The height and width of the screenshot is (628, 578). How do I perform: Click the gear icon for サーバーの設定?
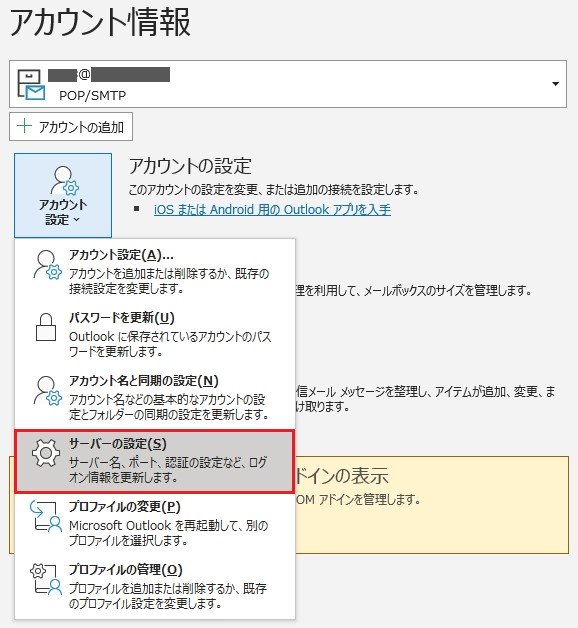[46, 453]
